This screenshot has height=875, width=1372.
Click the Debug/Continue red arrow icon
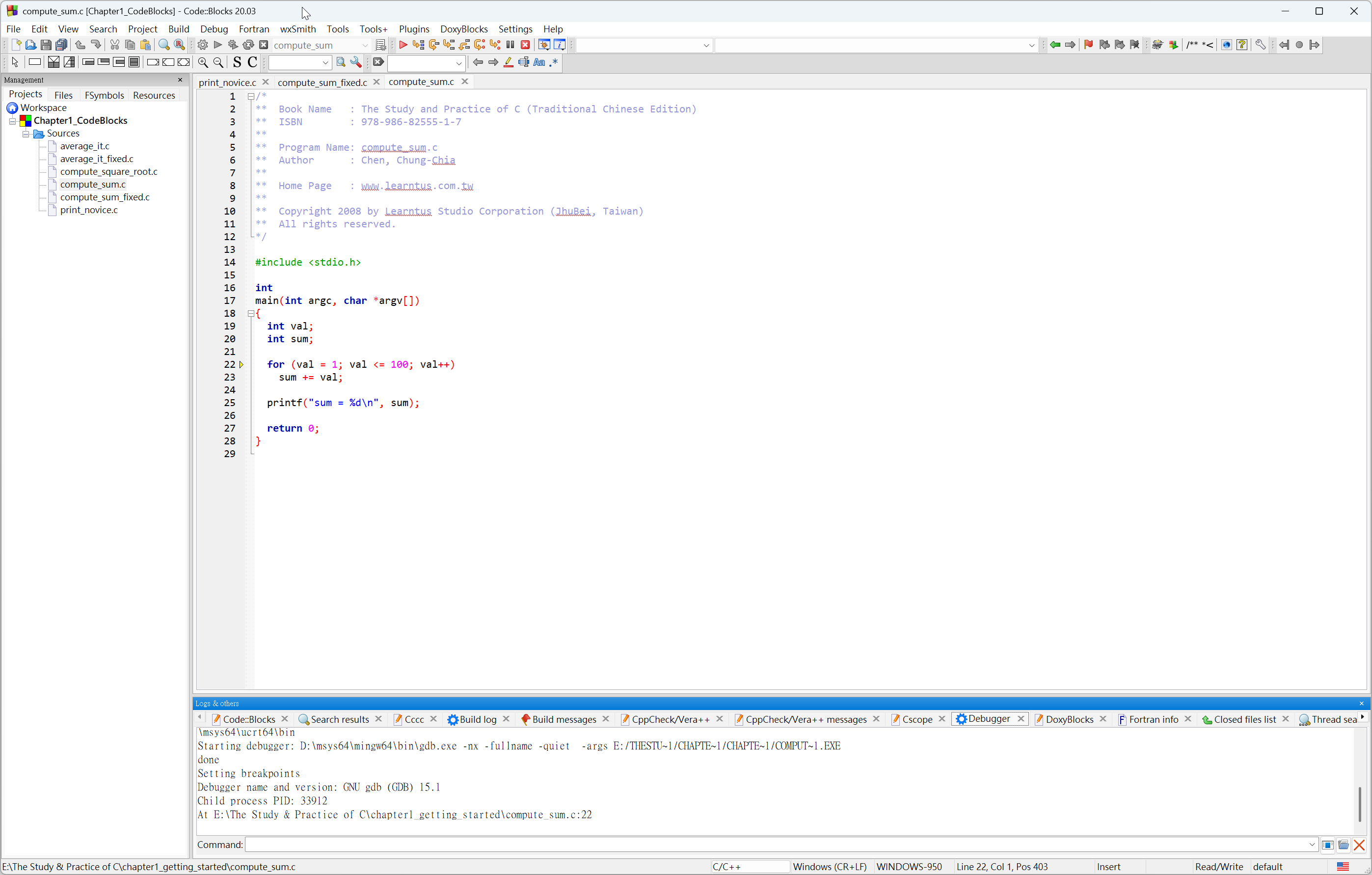click(403, 45)
